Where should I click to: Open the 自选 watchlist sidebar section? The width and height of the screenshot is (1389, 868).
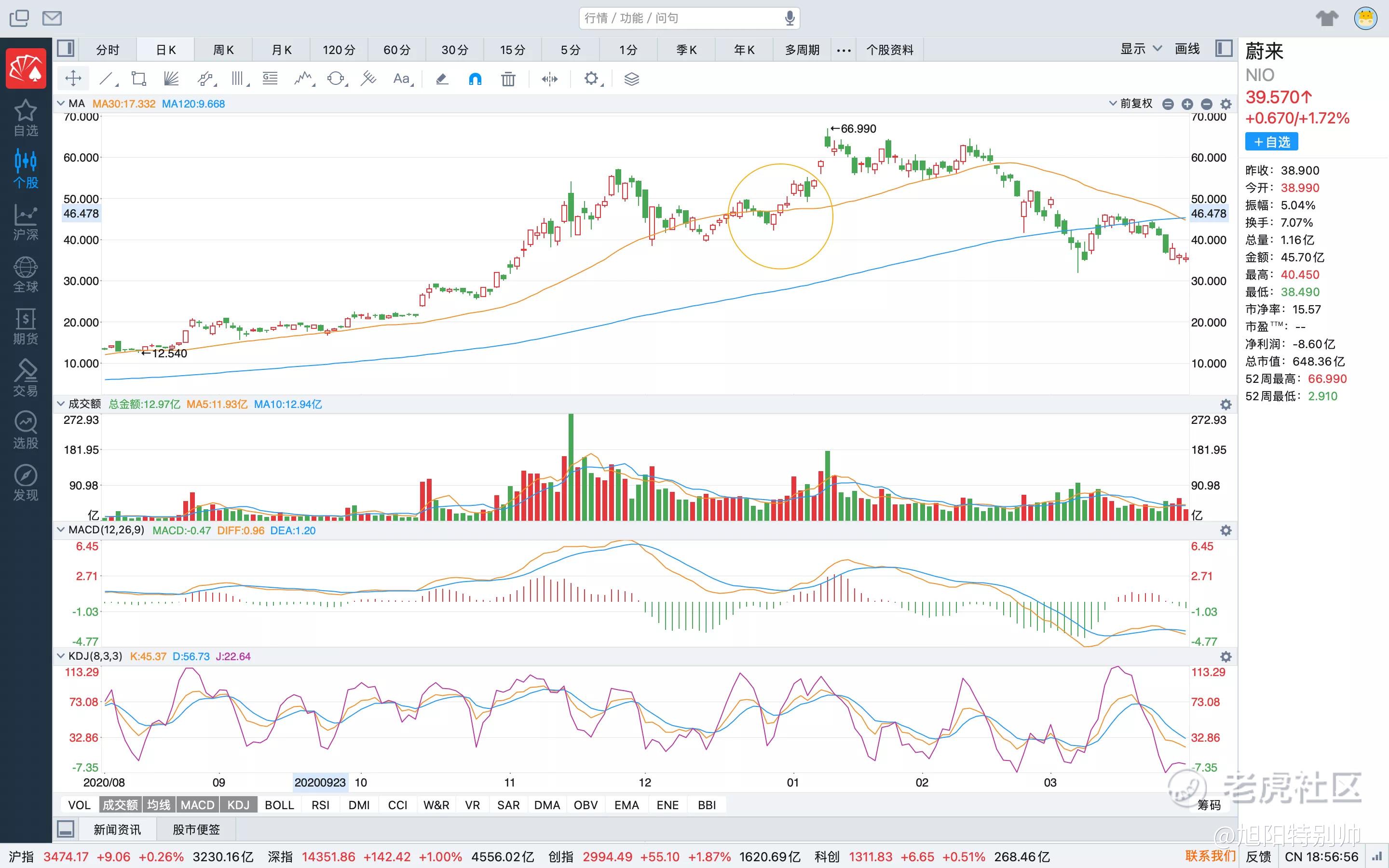[x=26, y=118]
